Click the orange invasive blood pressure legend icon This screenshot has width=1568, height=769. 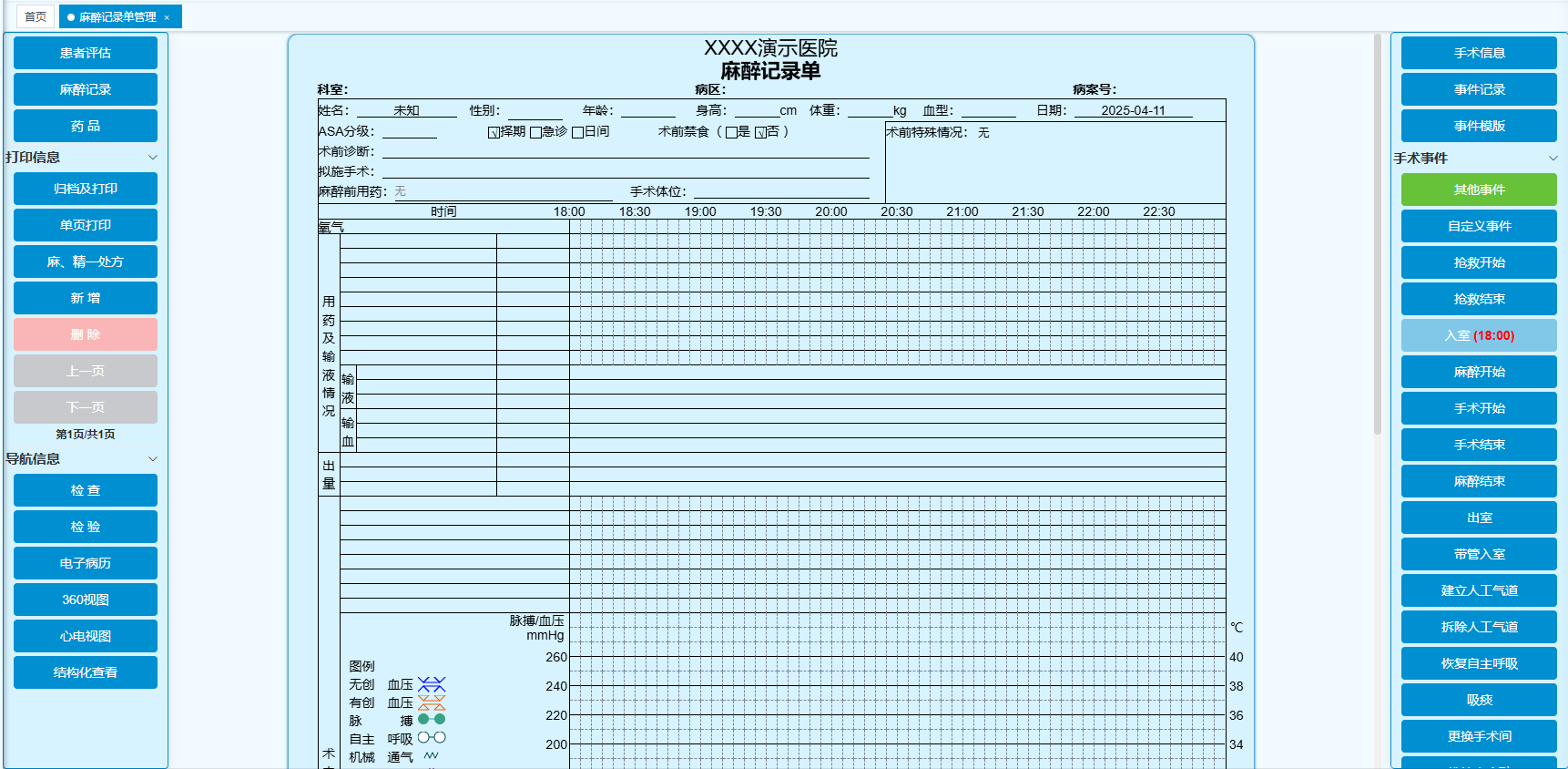click(x=432, y=702)
